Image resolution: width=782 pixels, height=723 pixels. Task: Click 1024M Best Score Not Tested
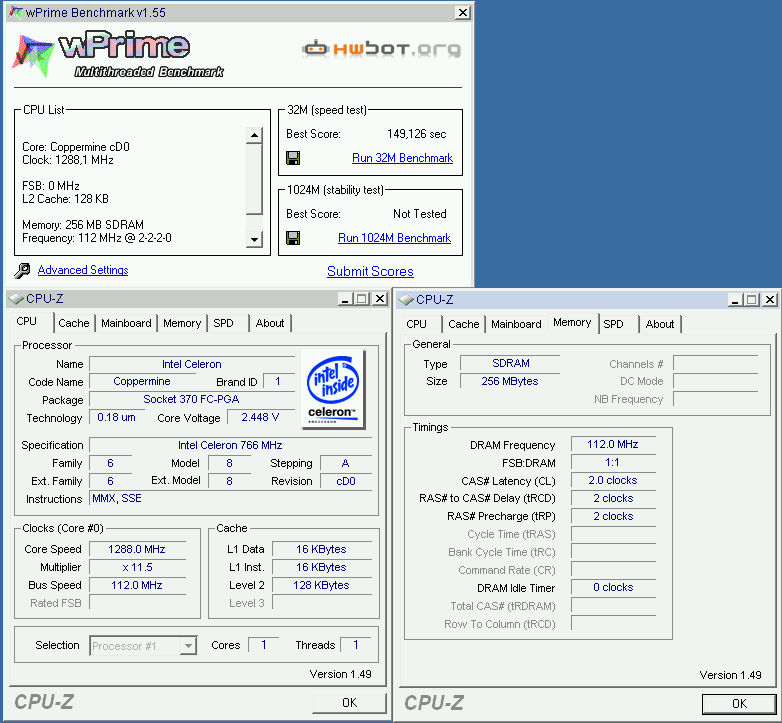[419, 214]
